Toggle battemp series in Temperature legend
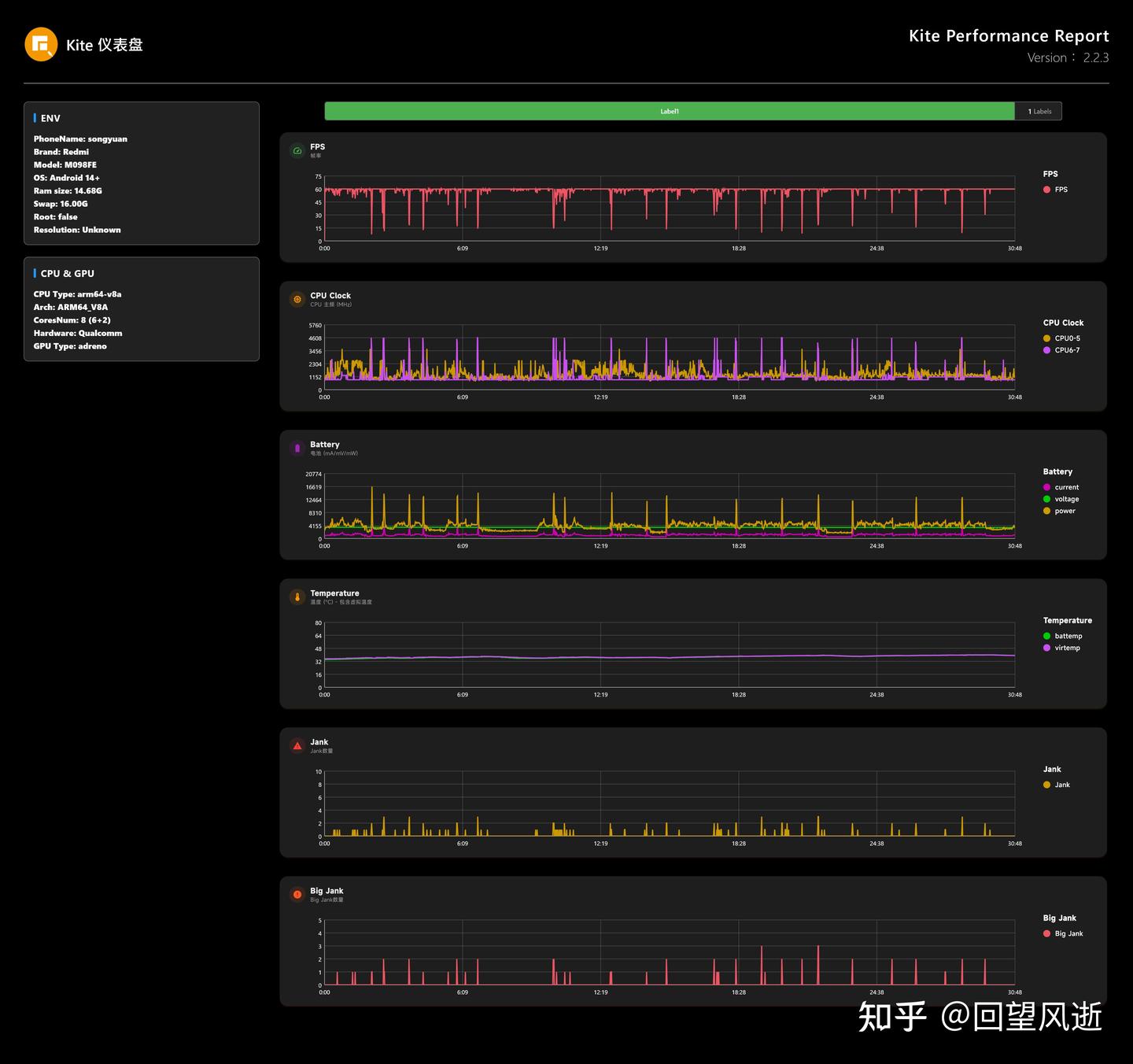Screen dimensions: 1133x1064 coord(1062,636)
